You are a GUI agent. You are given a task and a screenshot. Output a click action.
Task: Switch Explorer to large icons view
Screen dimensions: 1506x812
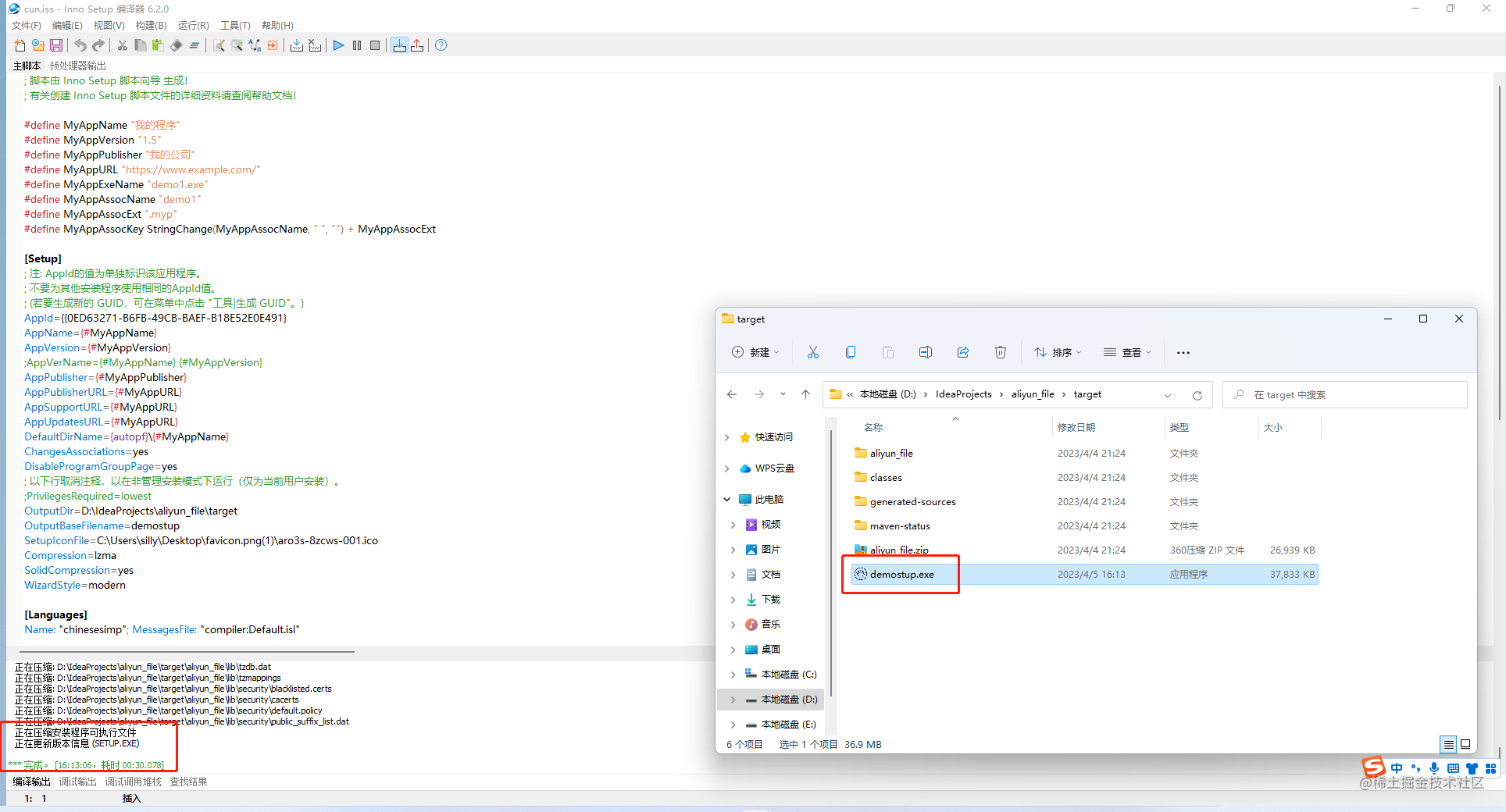(1466, 744)
